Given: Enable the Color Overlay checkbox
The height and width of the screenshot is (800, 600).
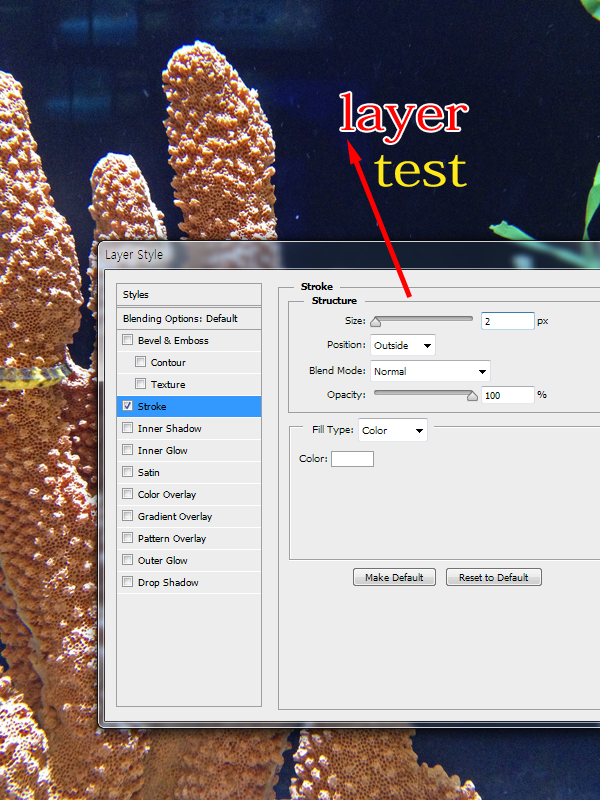Looking at the screenshot, I should tap(128, 493).
